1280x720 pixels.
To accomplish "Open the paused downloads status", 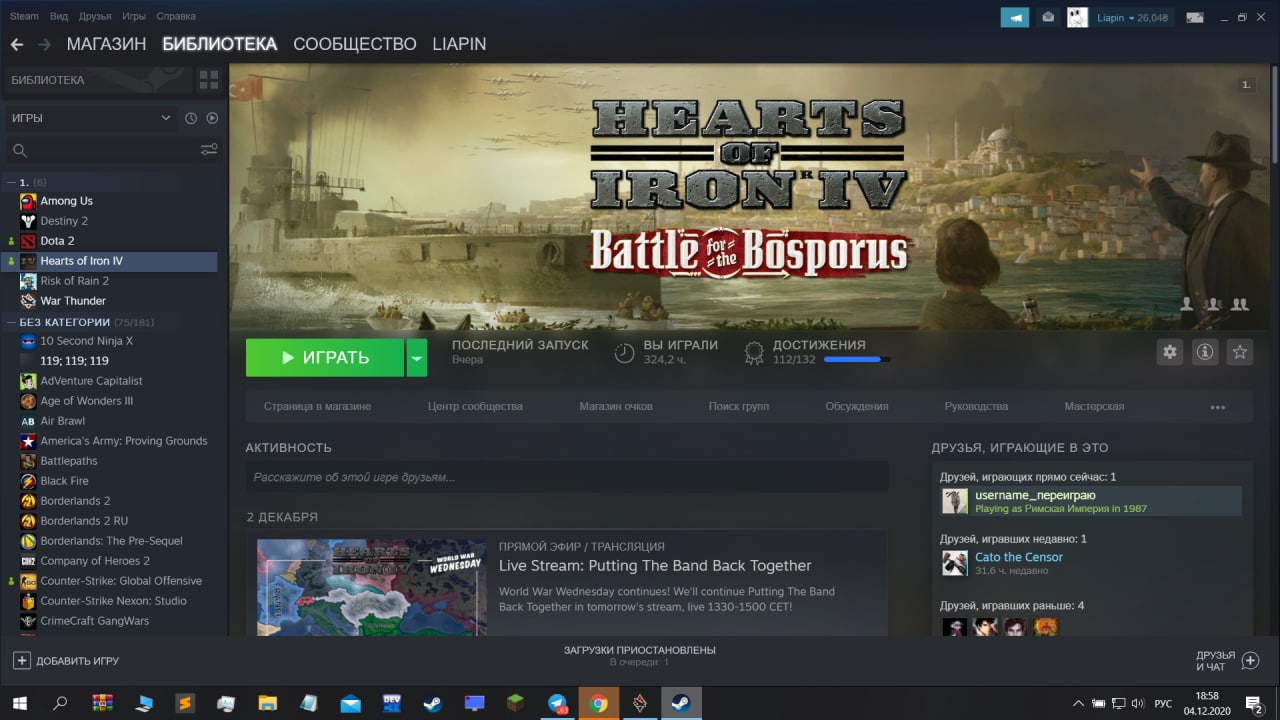I will pyautogui.click(x=640, y=656).
